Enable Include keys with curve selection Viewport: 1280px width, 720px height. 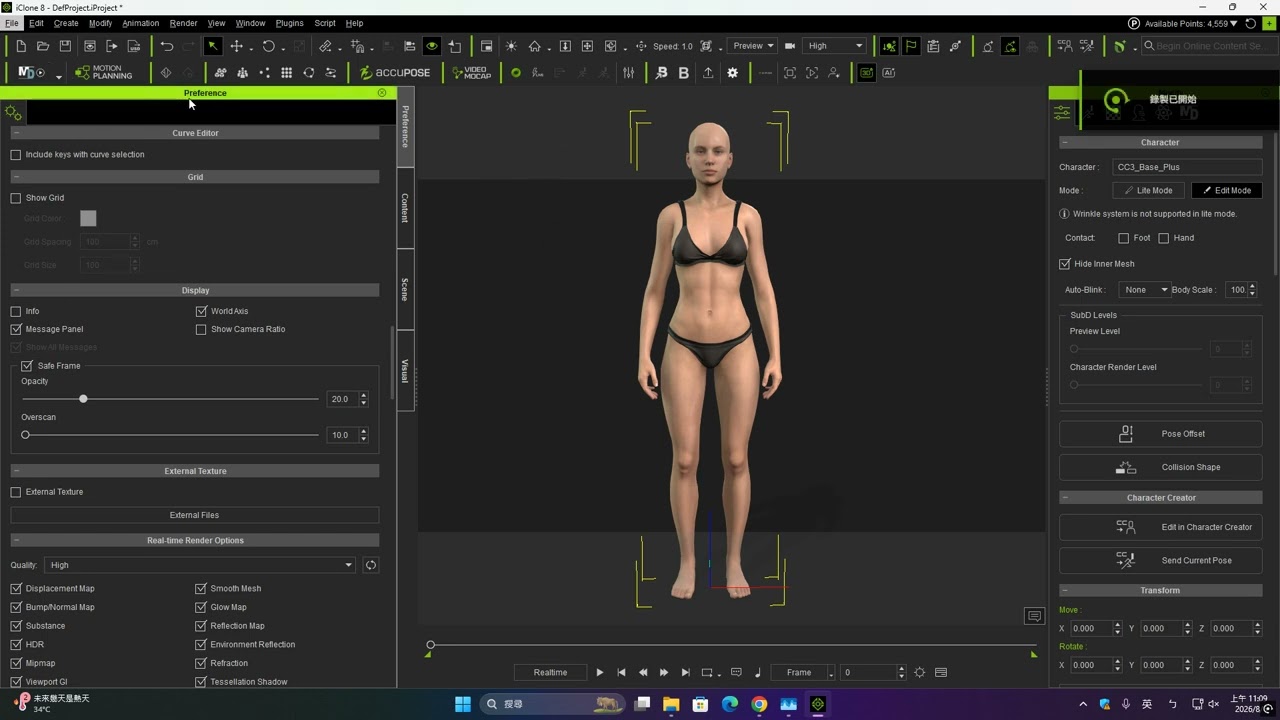(x=16, y=155)
